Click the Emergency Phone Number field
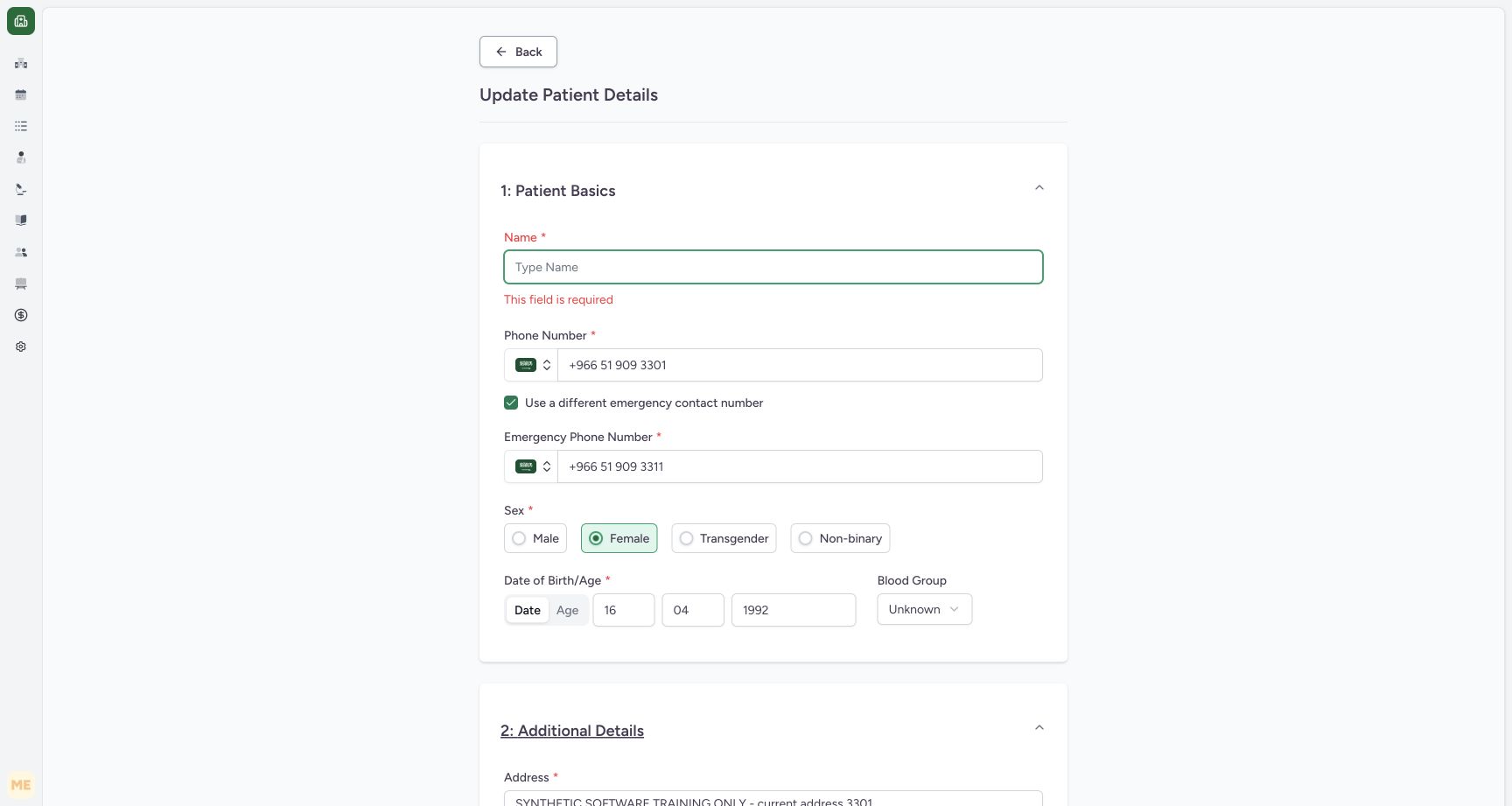The image size is (1512, 806). [x=800, y=466]
